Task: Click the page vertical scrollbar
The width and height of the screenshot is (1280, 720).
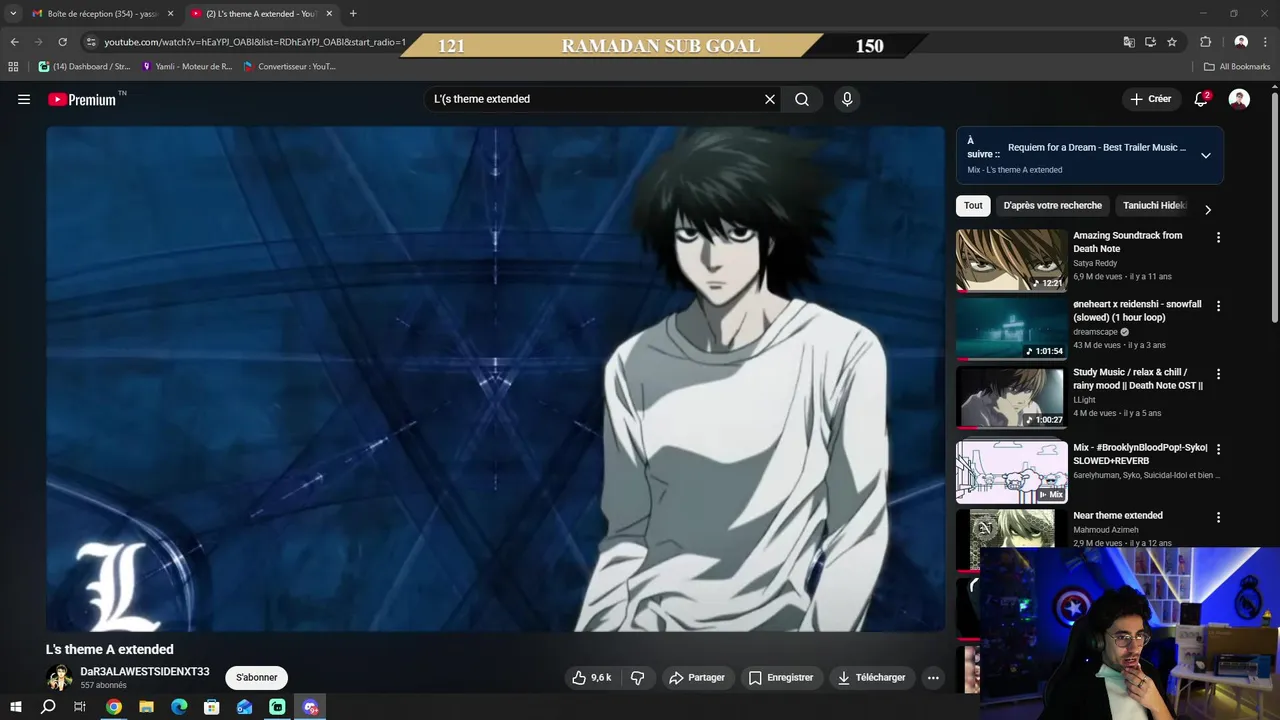Action: [x=1275, y=206]
